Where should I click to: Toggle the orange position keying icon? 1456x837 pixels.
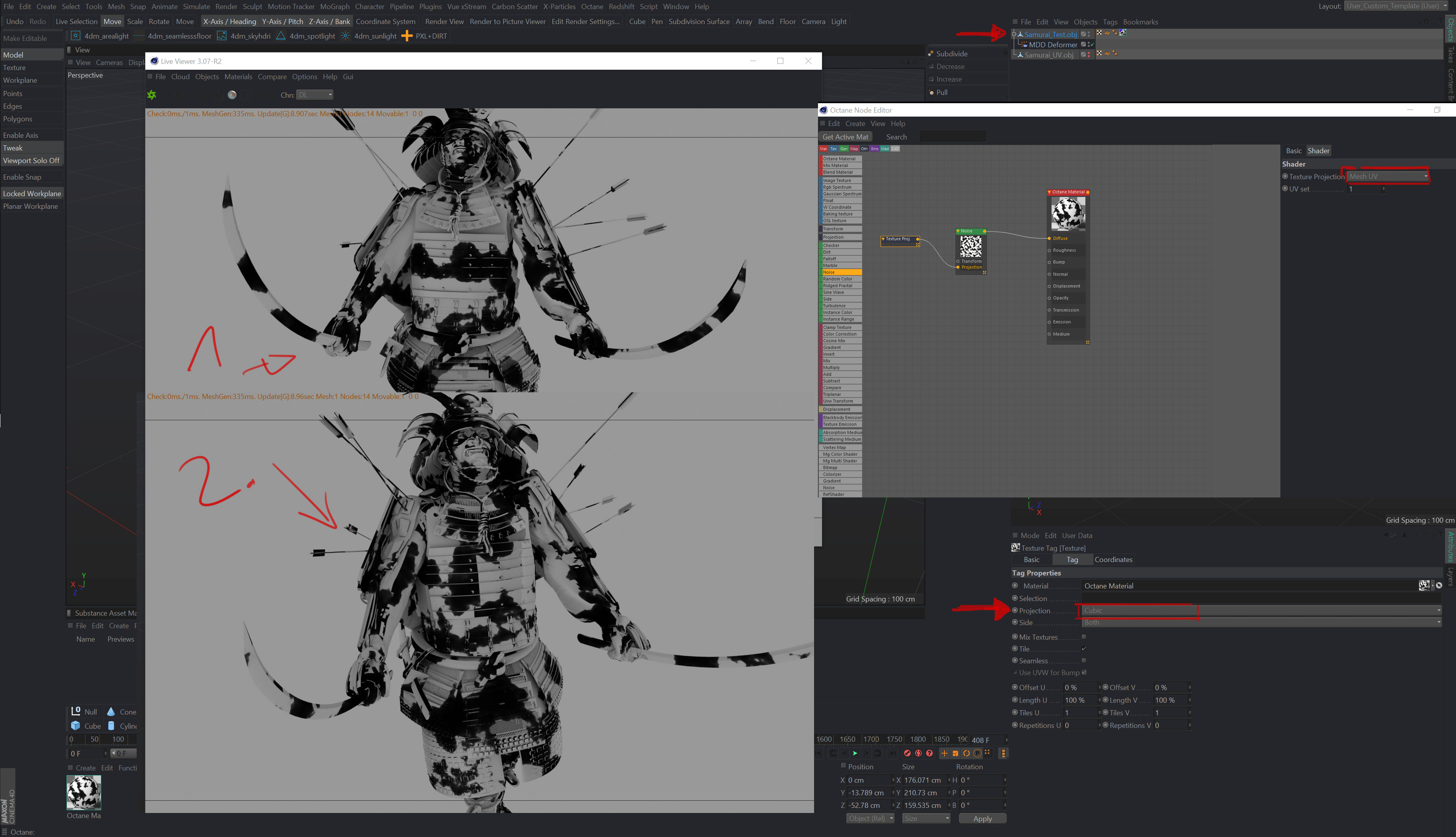[944, 753]
